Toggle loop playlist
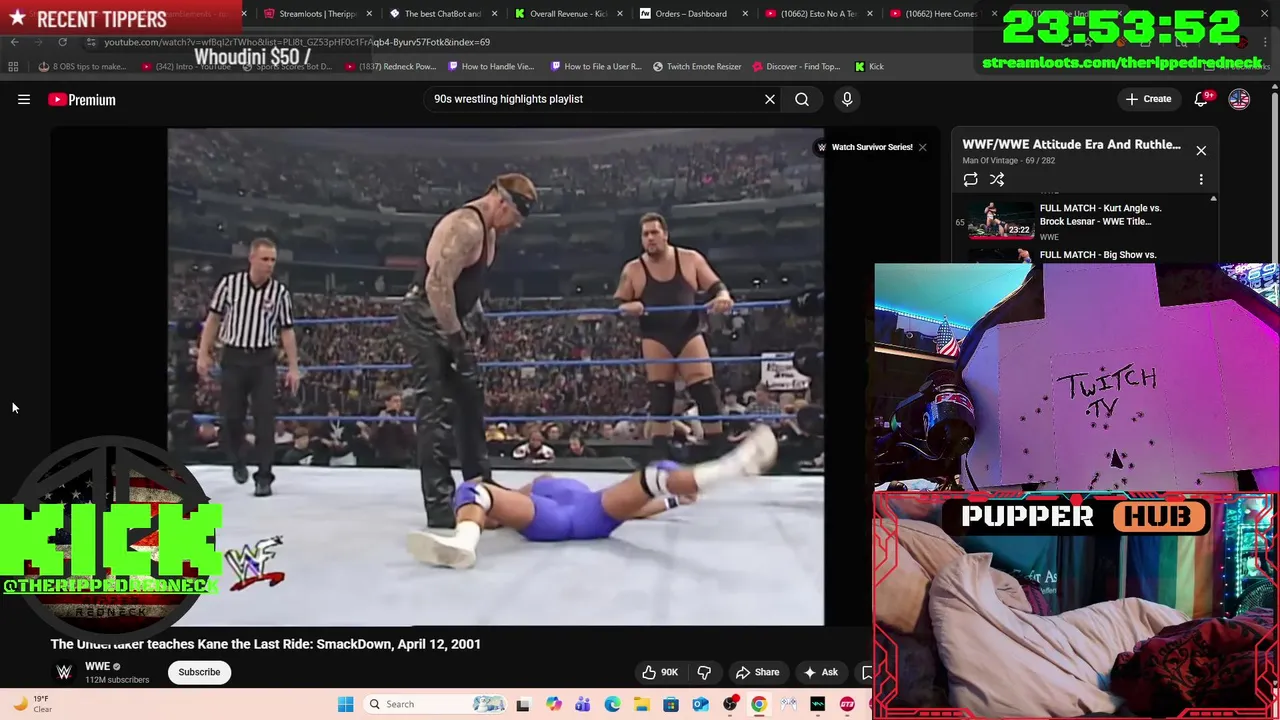The width and height of the screenshot is (1280, 720). click(970, 180)
